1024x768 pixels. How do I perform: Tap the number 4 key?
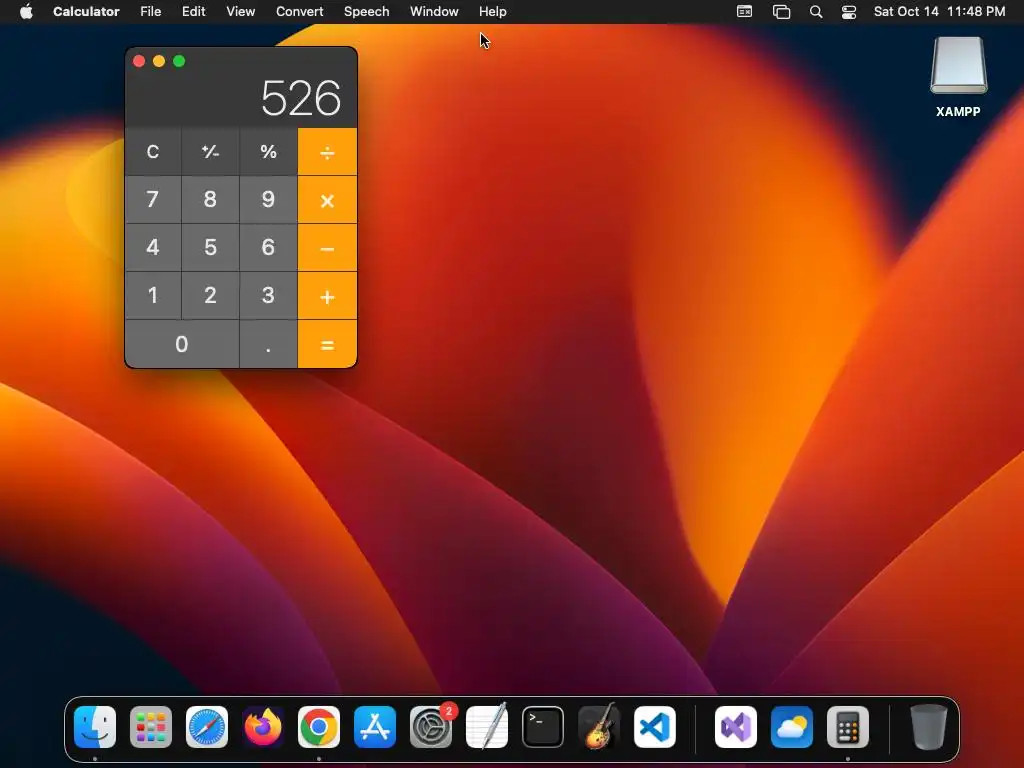153,248
